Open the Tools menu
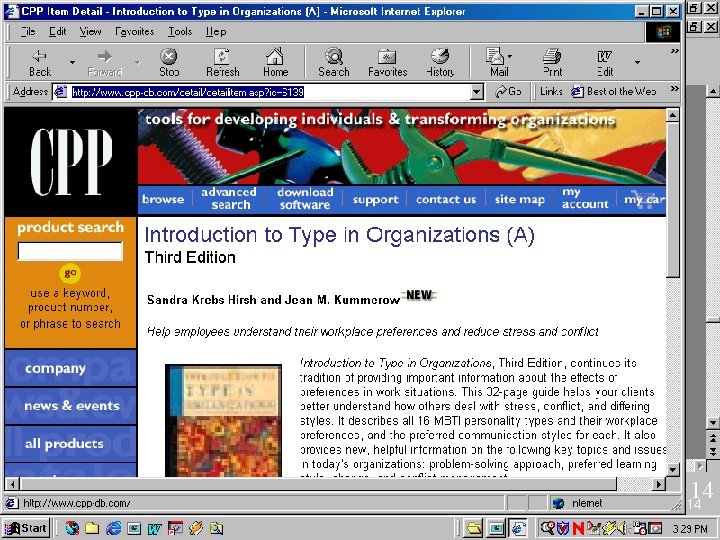This screenshot has height=540, width=720. (x=180, y=32)
